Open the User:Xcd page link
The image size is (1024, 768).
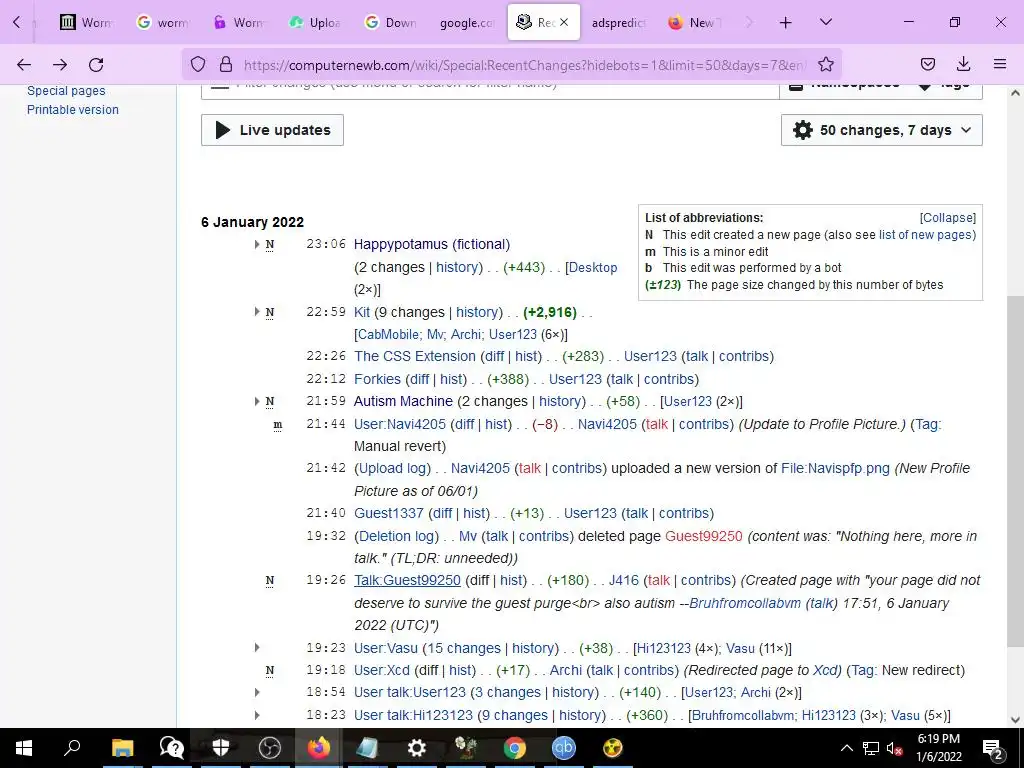pos(382,670)
